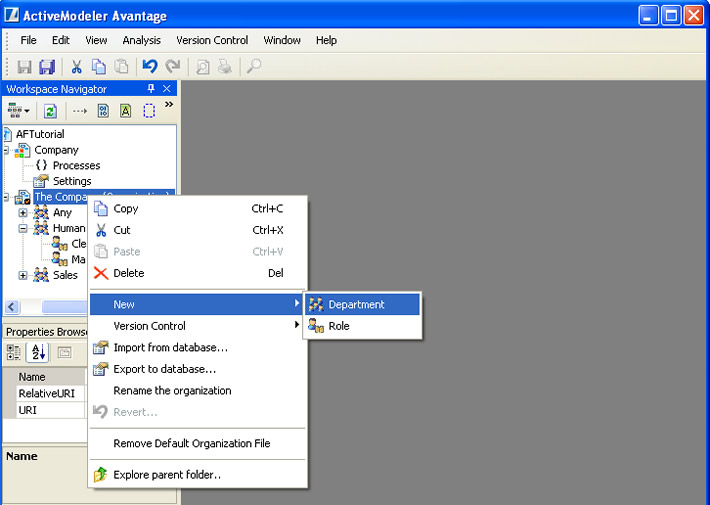
Task: Expand the Sales department node
Action: click(x=23, y=275)
